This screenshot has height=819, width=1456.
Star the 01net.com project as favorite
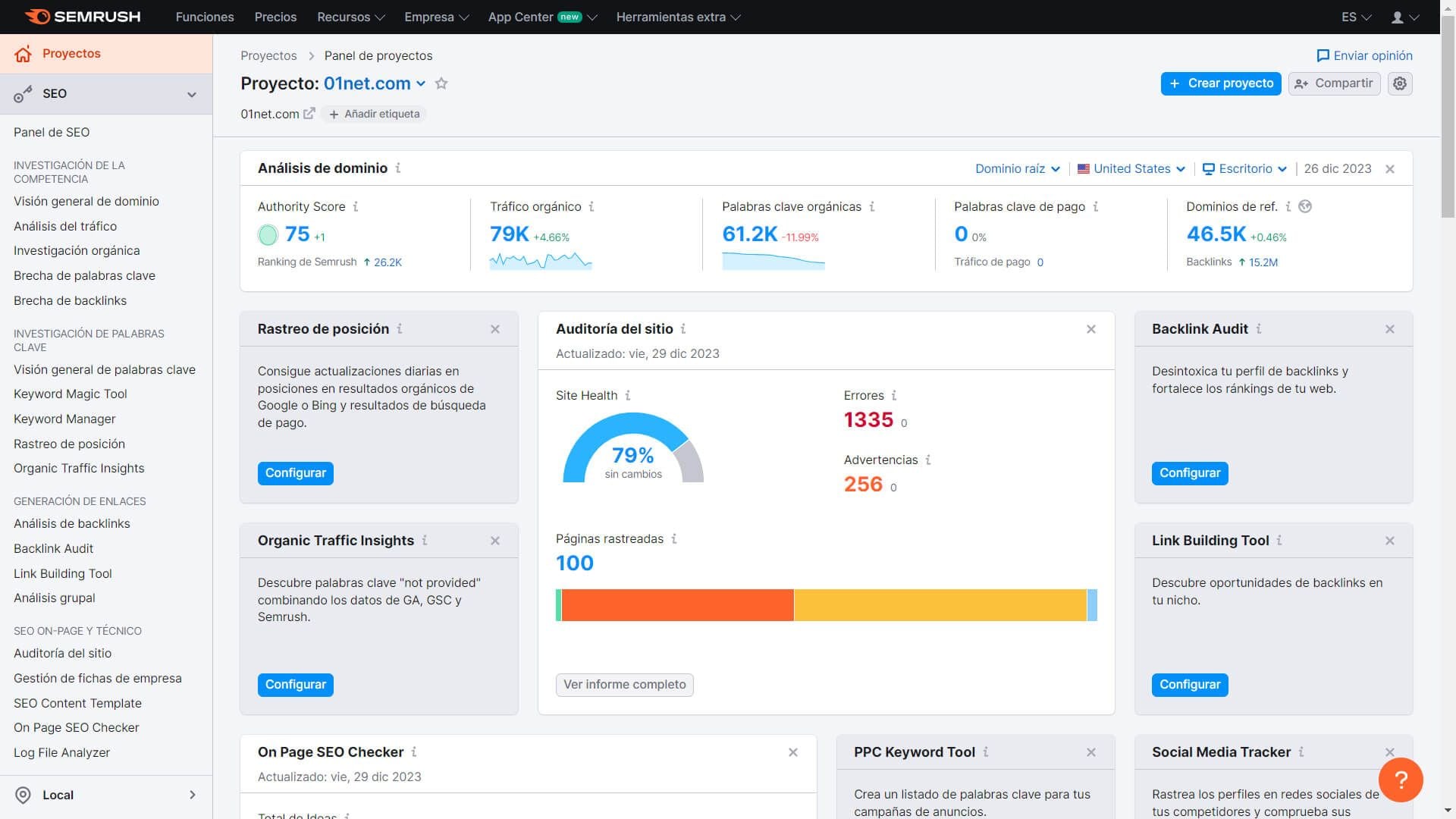pos(441,83)
